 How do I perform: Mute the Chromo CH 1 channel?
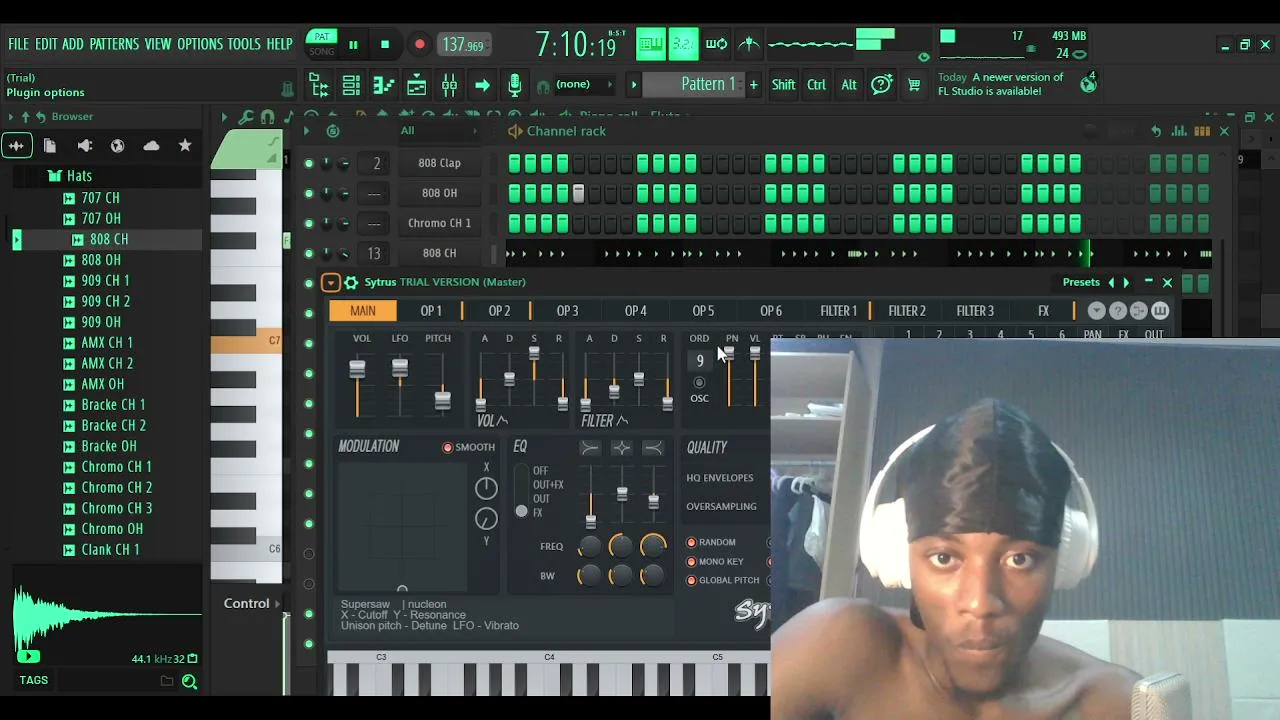(308, 223)
